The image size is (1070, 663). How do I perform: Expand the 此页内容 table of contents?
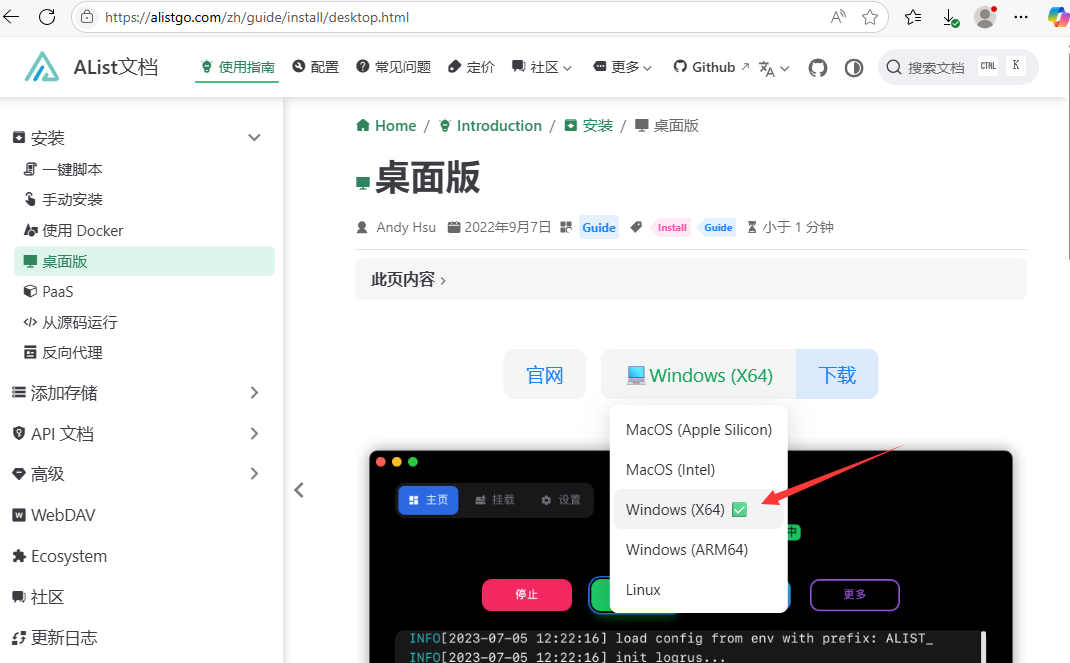coord(691,279)
